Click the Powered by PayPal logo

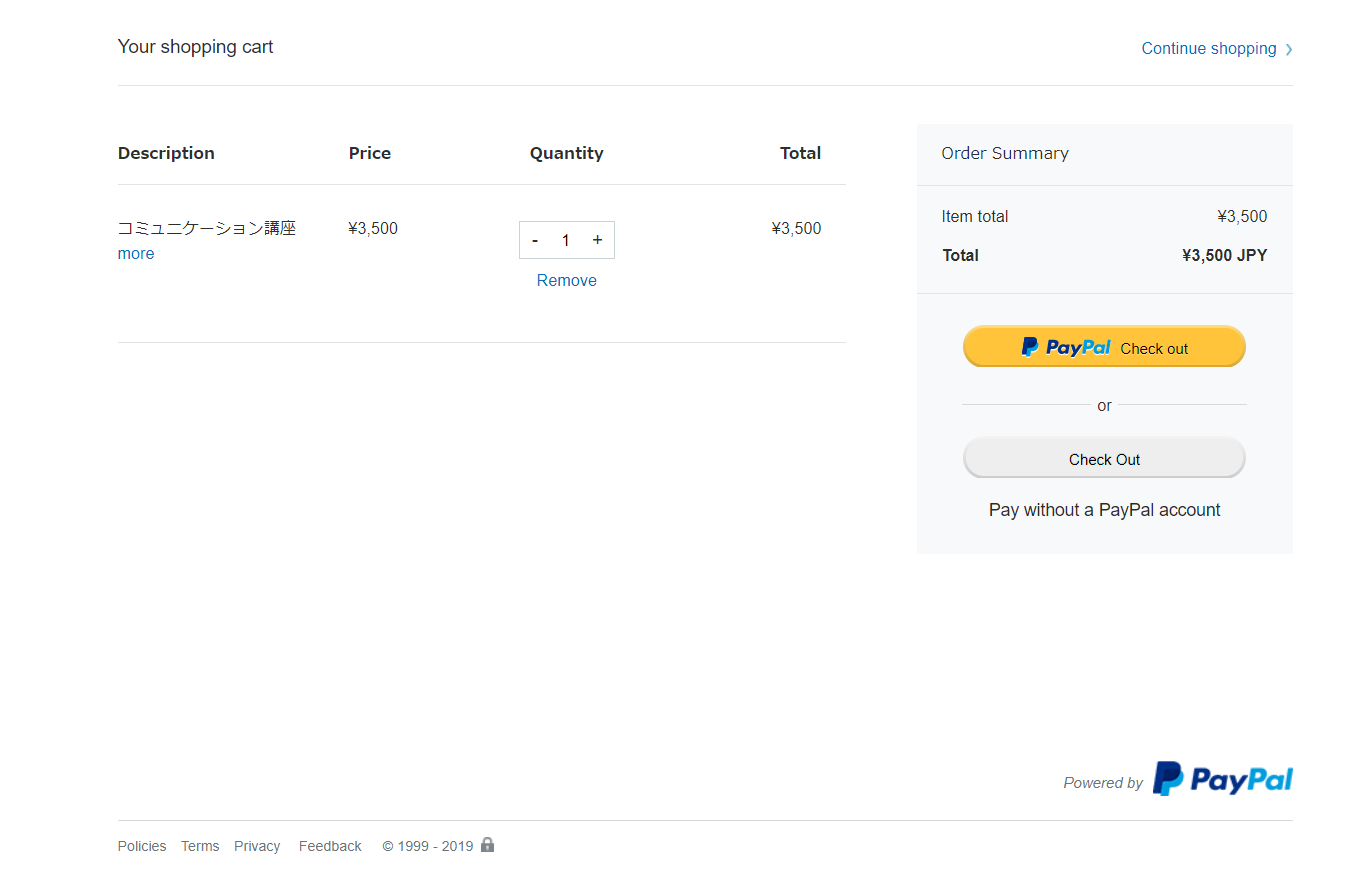pyautogui.click(x=1223, y=779)
